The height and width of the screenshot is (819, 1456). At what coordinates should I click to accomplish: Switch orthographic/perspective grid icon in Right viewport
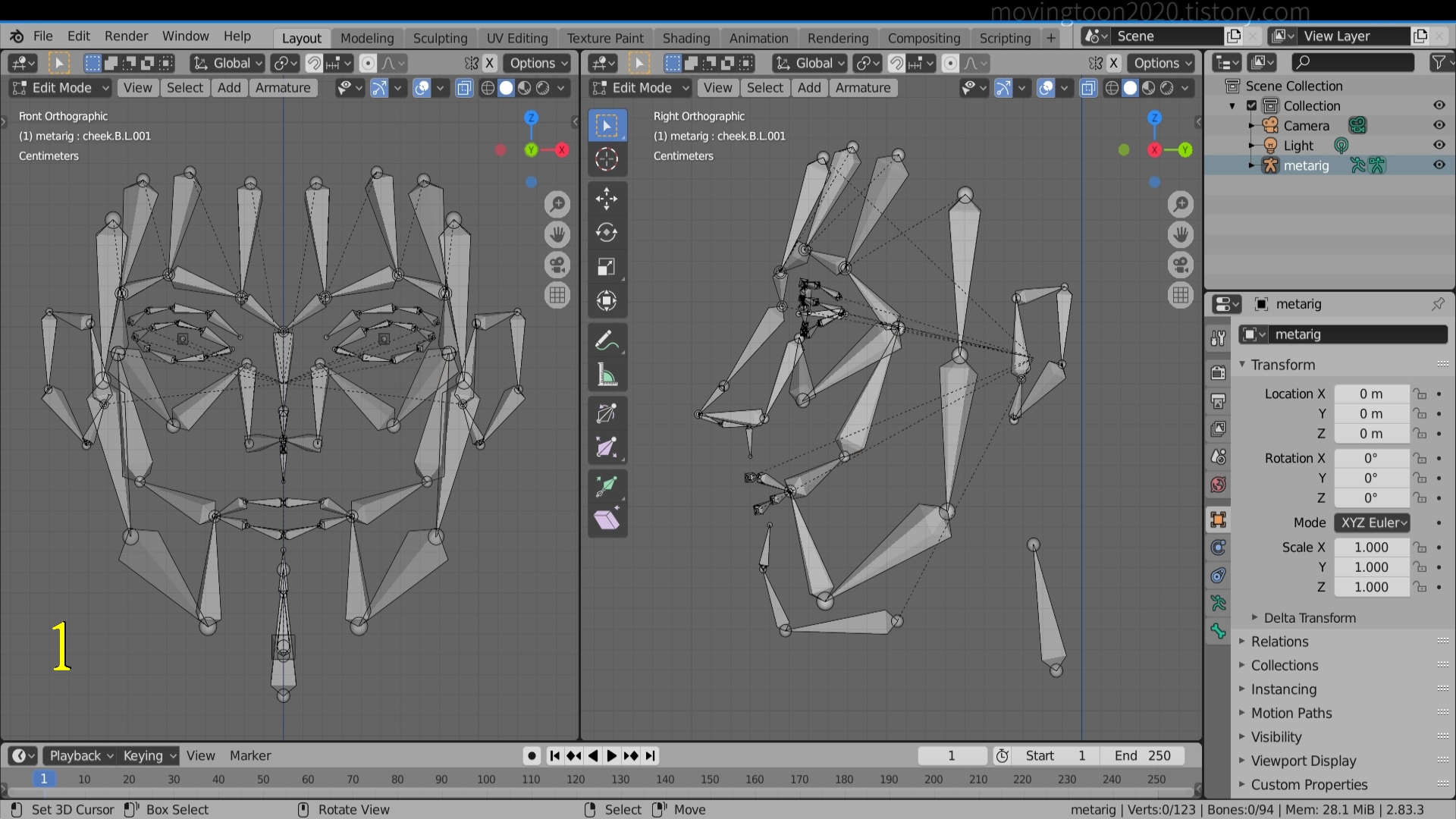(x=1181, y=295)
